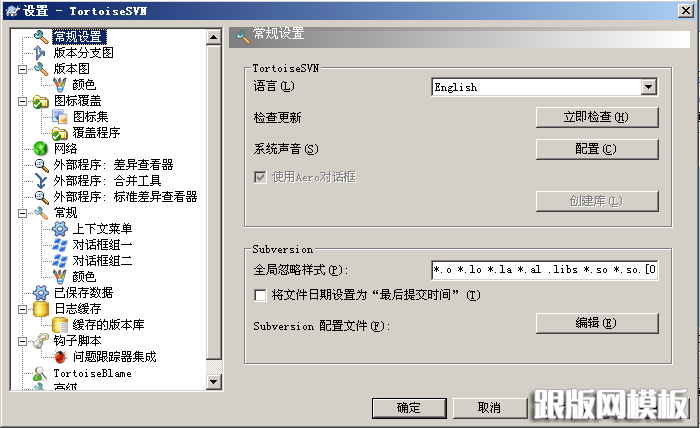Click the 问题跟踪器集成 bug icon
The image size is (700, 428).
pyautogui.click(x=60, y=357)
